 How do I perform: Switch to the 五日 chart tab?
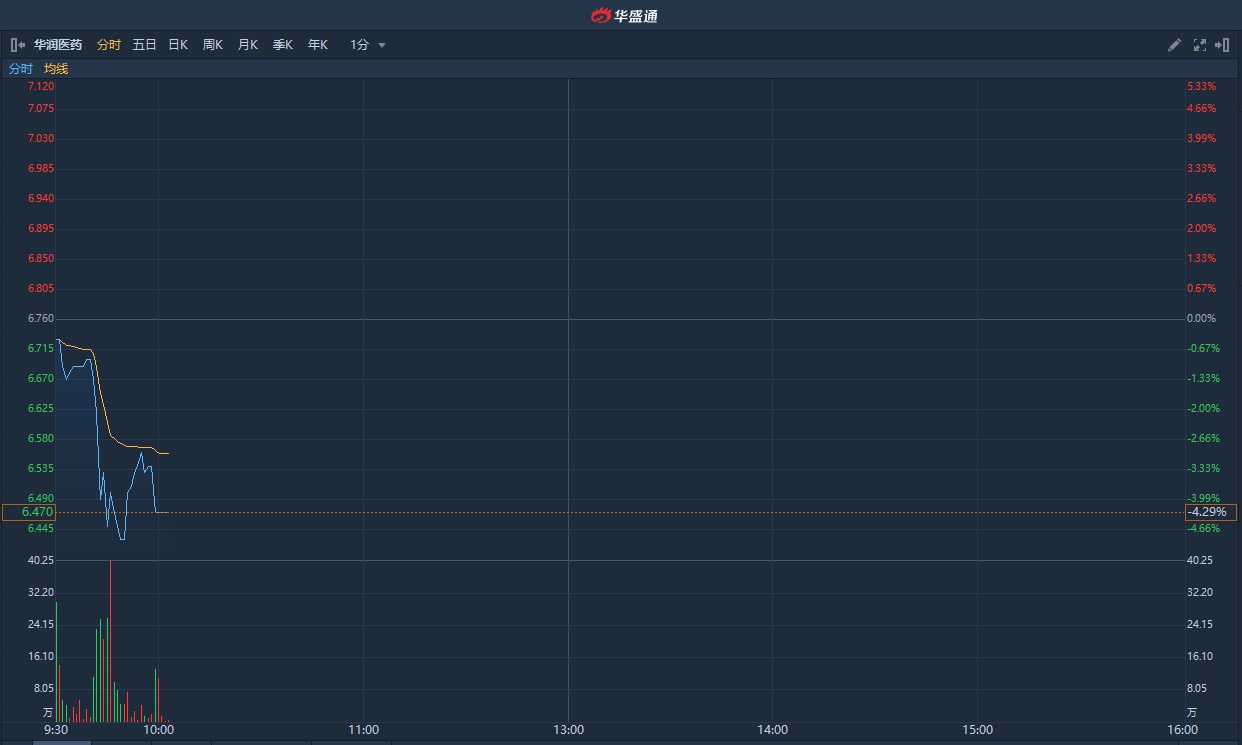(x=144, y=45)
